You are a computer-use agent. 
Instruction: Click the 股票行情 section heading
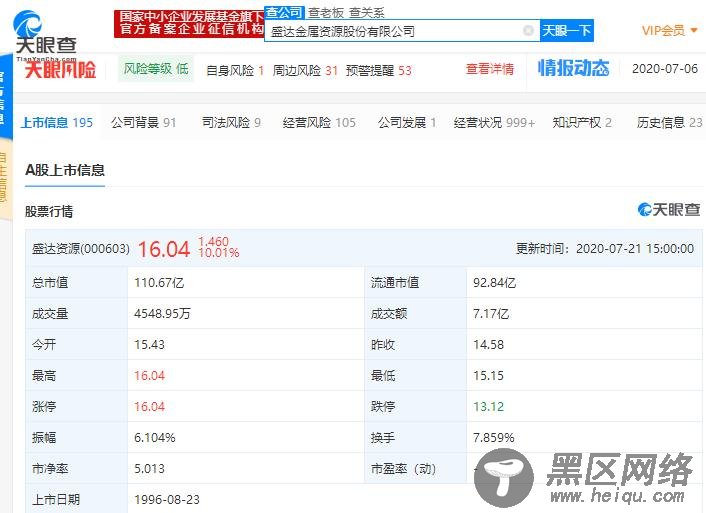(49, 211)
